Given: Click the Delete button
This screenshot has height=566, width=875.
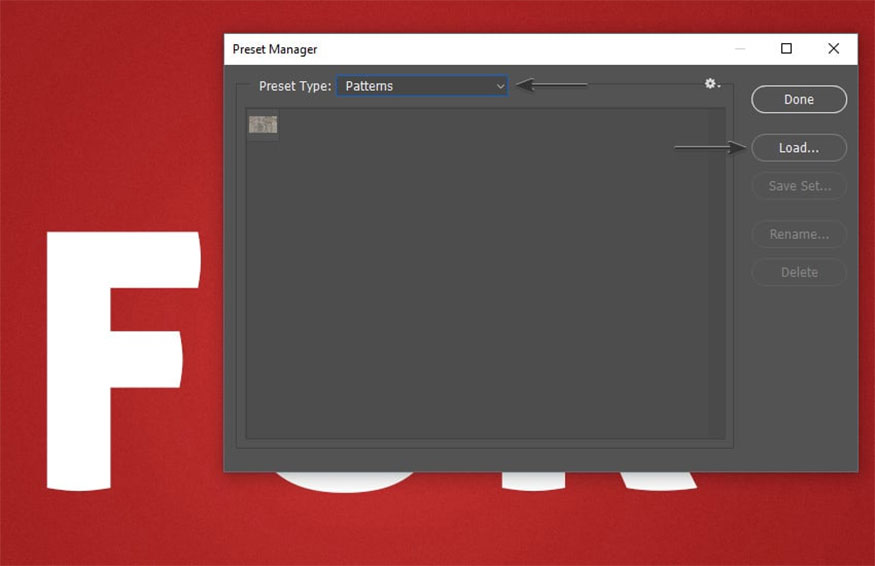Looking at the screenshot, I should pyautogui.click(x=799, y=272).
